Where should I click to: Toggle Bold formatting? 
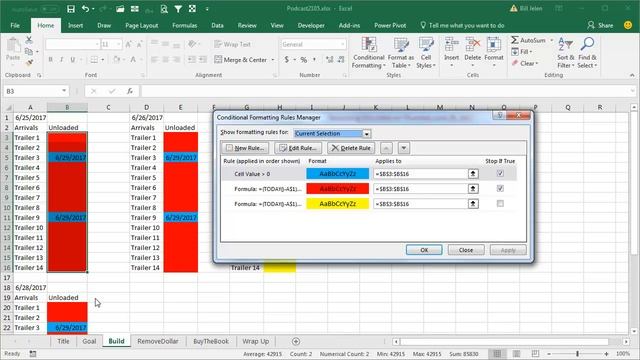[50, 60]
